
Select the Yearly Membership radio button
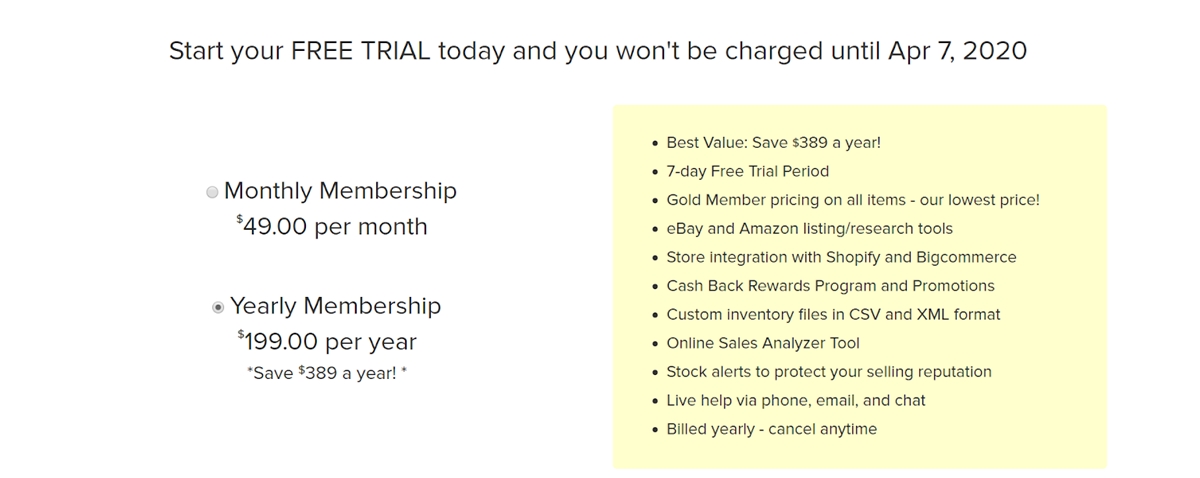click(x=218, y=307)
